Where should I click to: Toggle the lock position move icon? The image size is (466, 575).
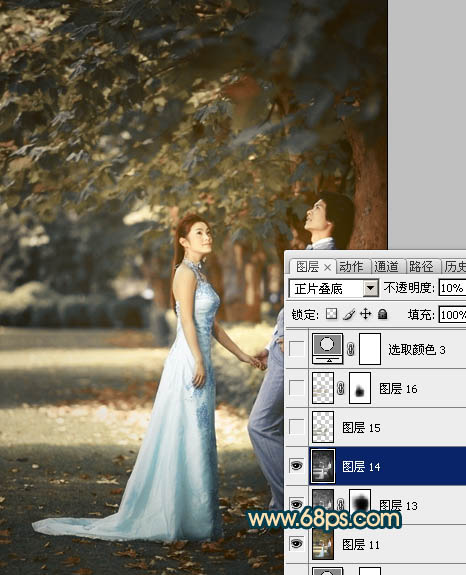pyautogui.click(x=366, y=314)
